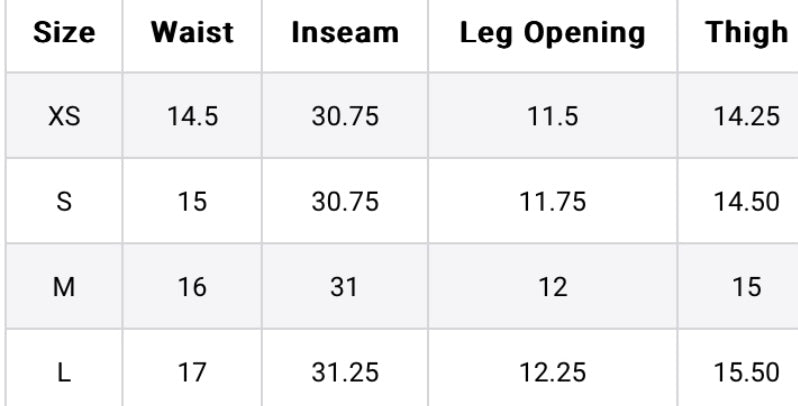Viewport: 798px width, 406px height.
Task: Click leg opening value 12.25
Action: (x=552, y=373)
